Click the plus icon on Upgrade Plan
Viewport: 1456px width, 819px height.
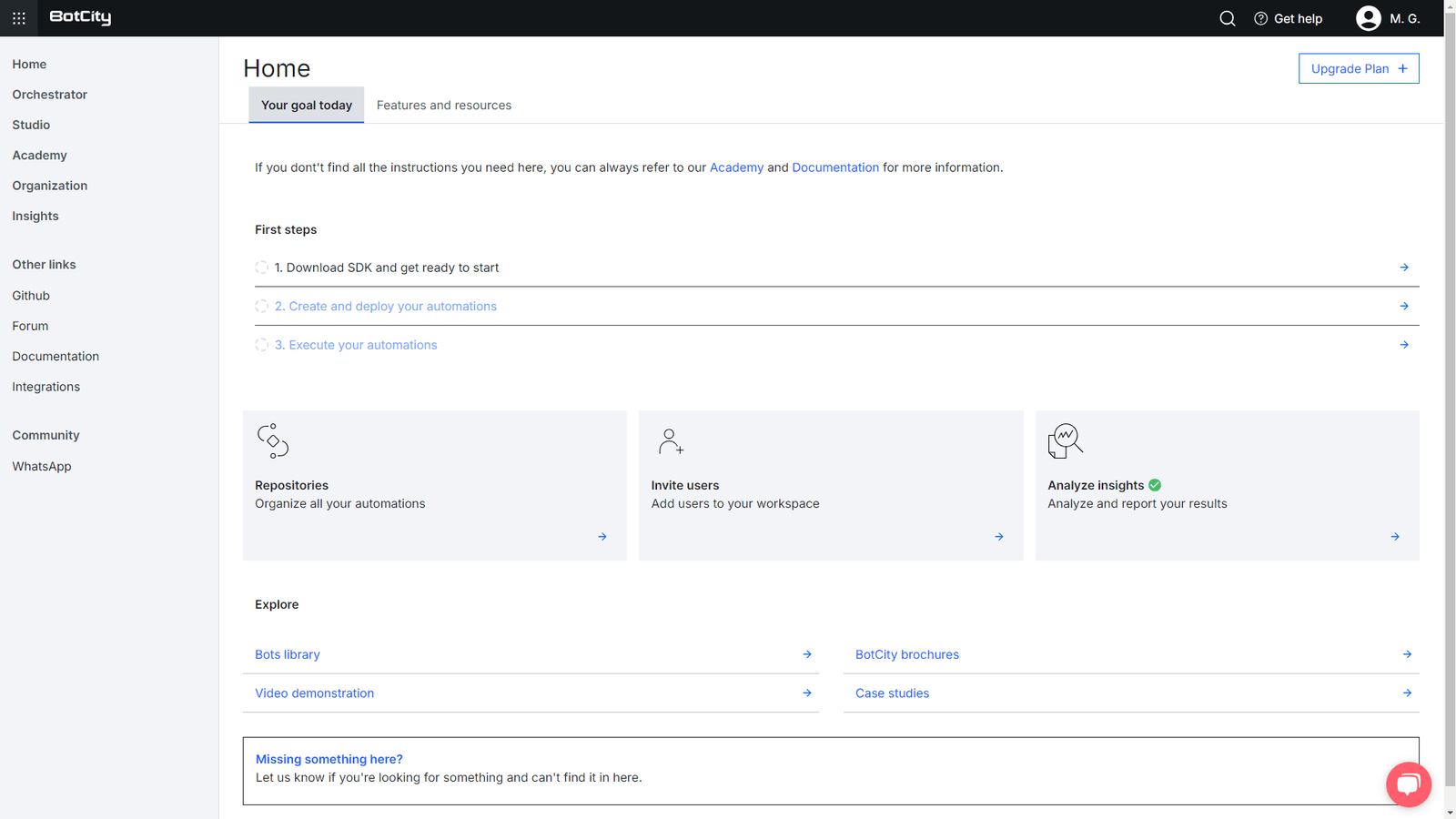1402,68
